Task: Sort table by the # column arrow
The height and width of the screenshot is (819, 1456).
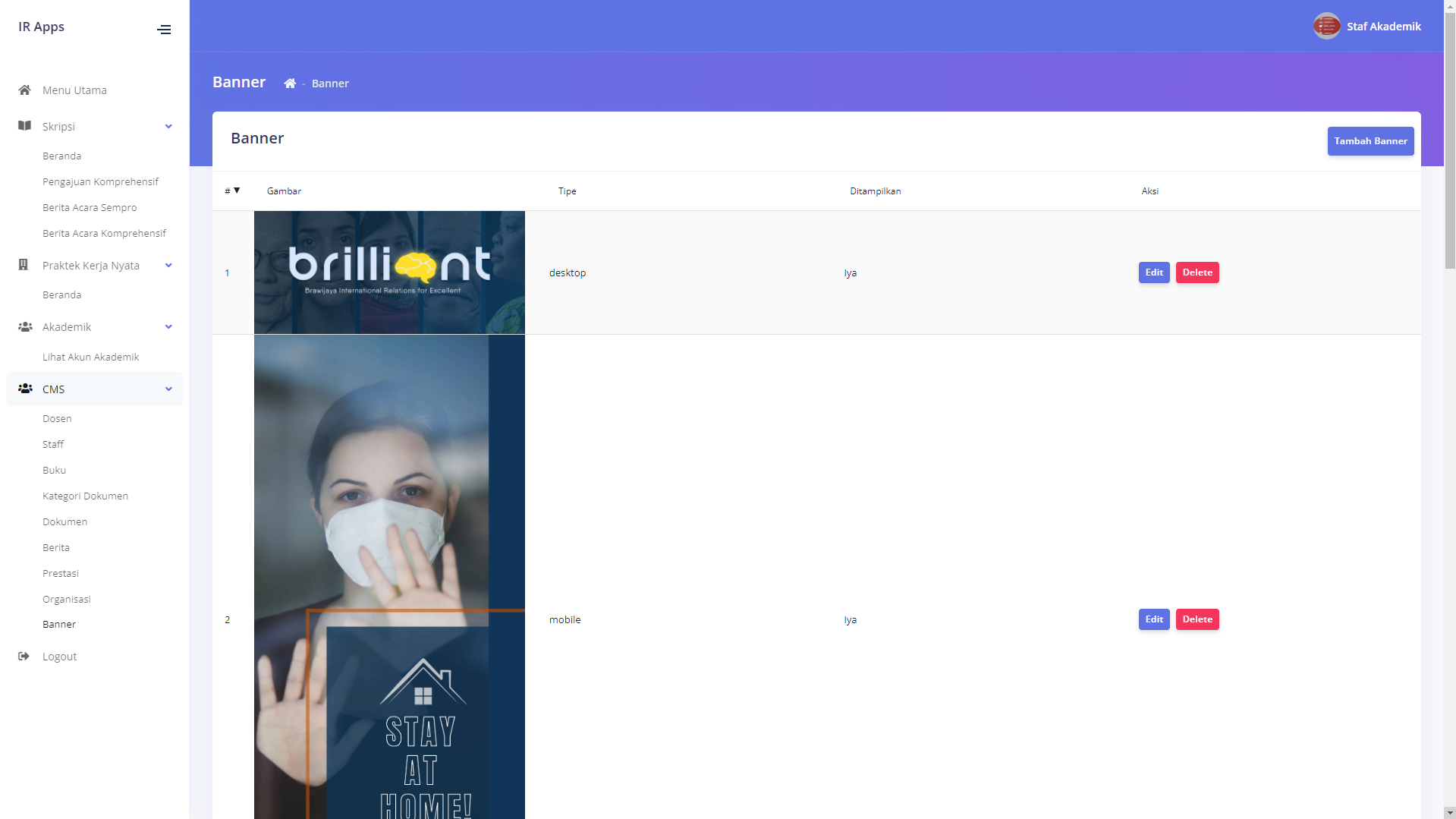Action: [x=237, y=191]
